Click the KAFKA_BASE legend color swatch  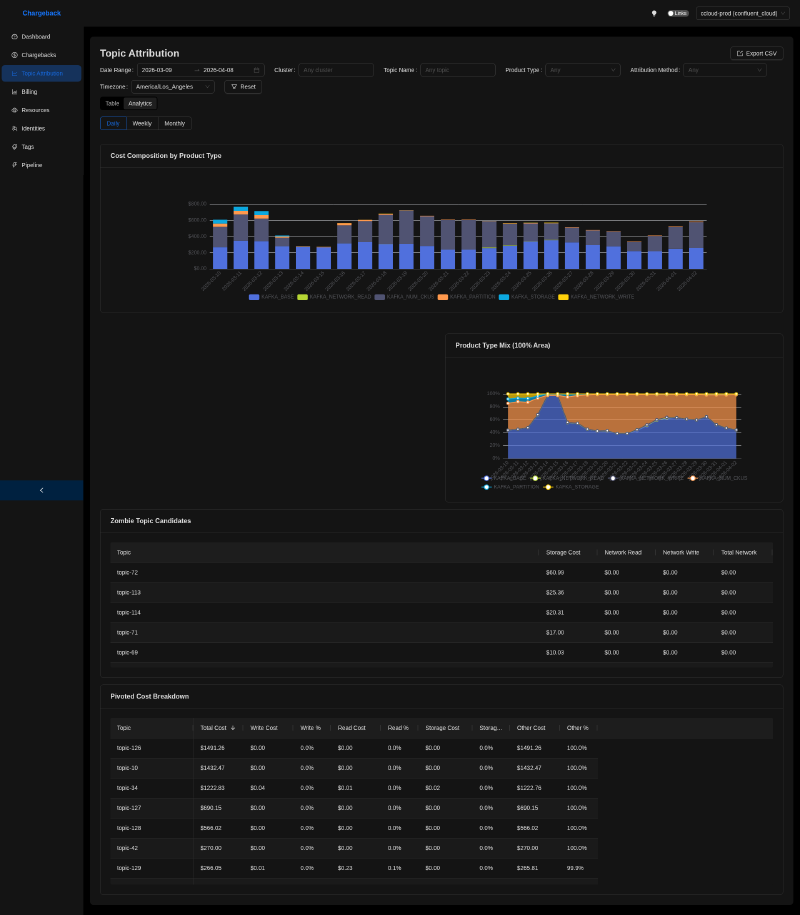[253, 296]
